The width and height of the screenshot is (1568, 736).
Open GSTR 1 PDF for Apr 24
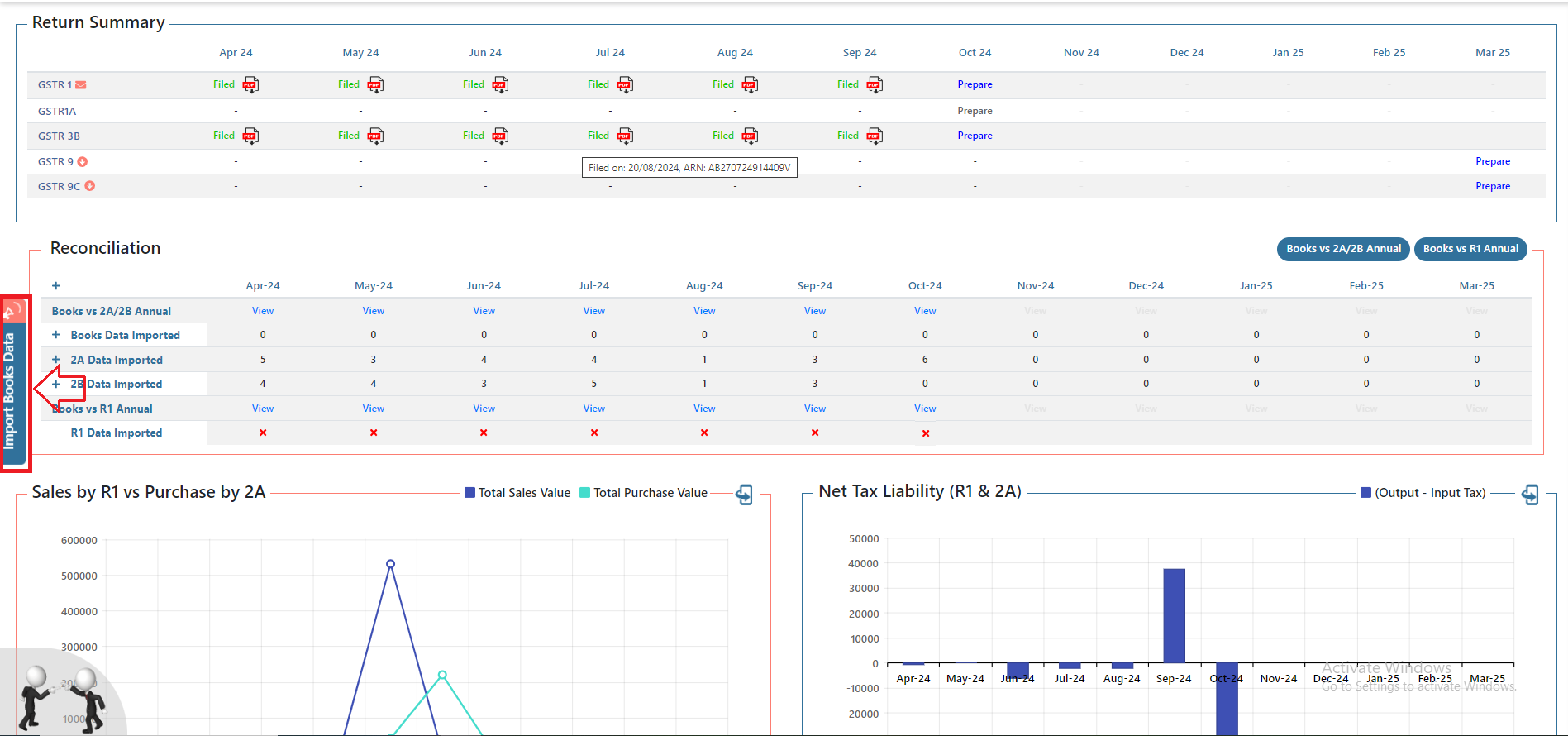coord(250,84)
